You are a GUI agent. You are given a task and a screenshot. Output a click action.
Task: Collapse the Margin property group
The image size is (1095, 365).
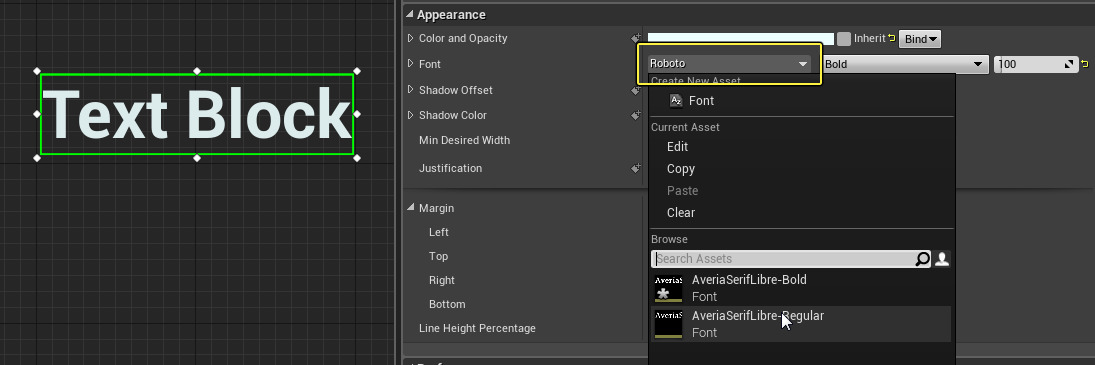tap(411, 208)
